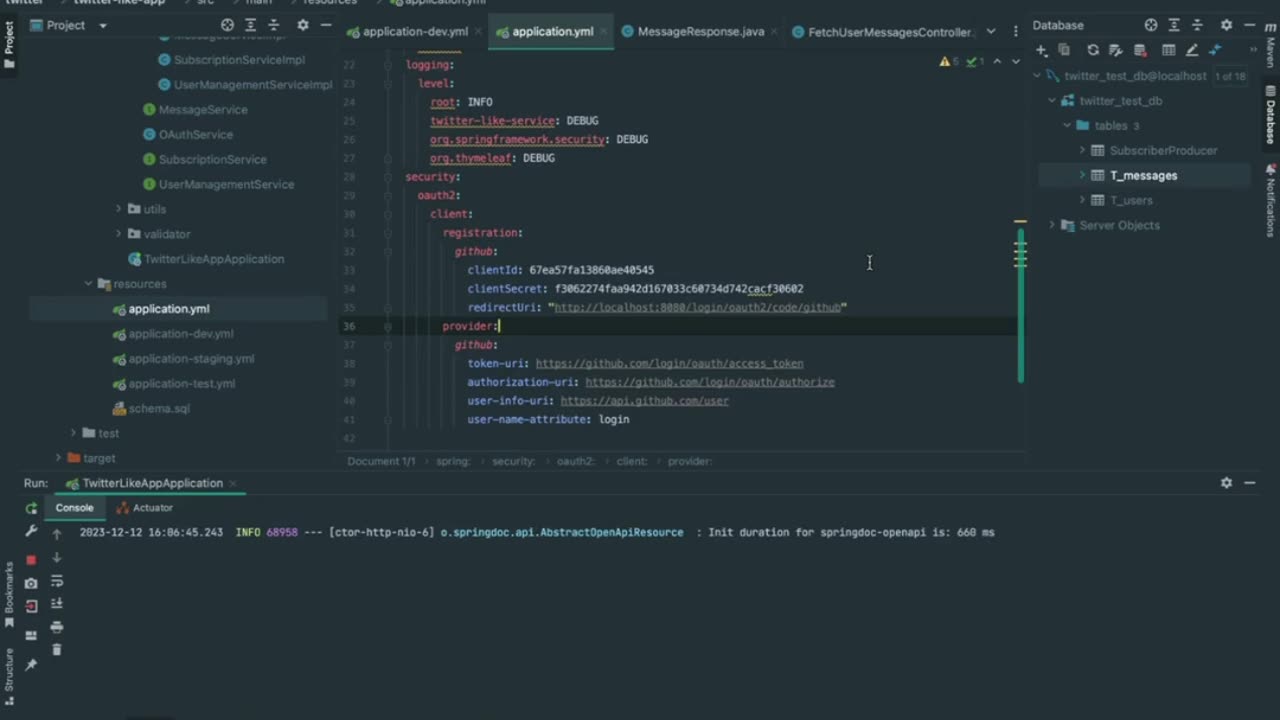The width and height of the screenshot is (1280, 720).
Task: Expand the utils folder
Action: (x=119, y=209)
